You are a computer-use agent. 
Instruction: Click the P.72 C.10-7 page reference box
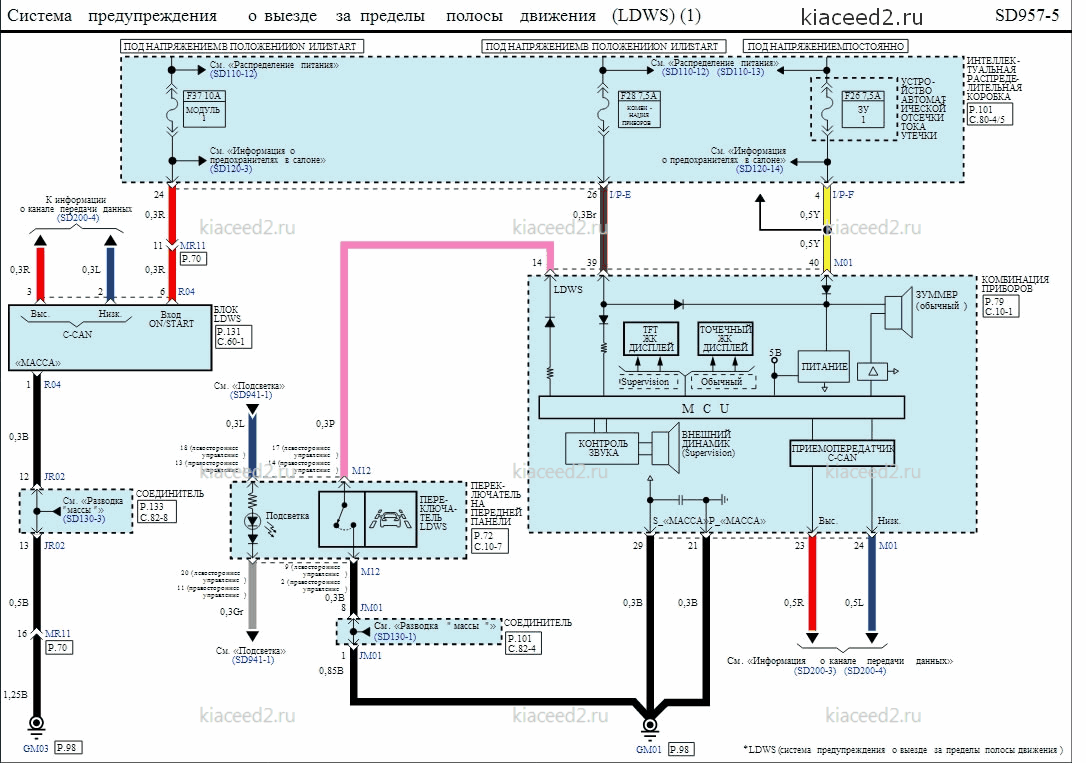pyautogui.click(x=491, y=541)
